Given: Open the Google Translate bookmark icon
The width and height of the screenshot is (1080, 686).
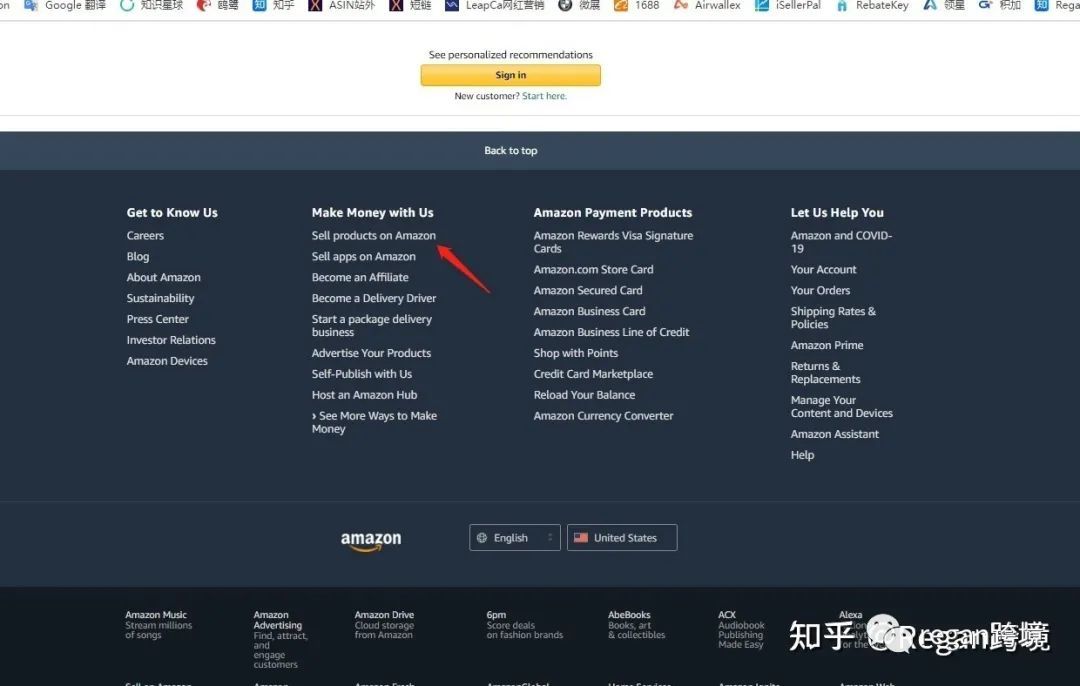Looking at the screenshot, I should point(30,6).
